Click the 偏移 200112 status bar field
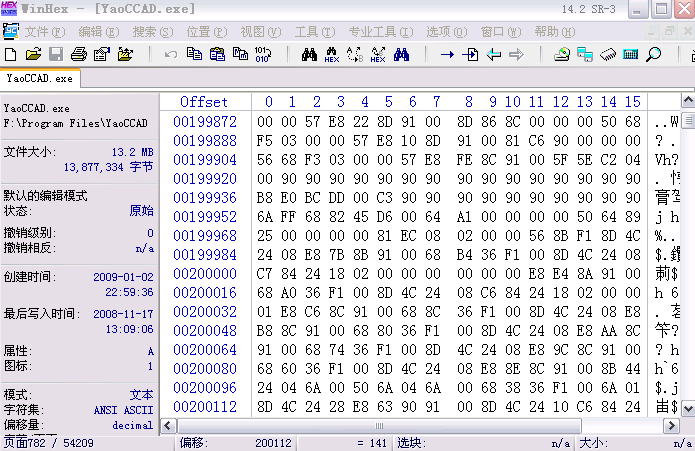 [x=236, y=443]
